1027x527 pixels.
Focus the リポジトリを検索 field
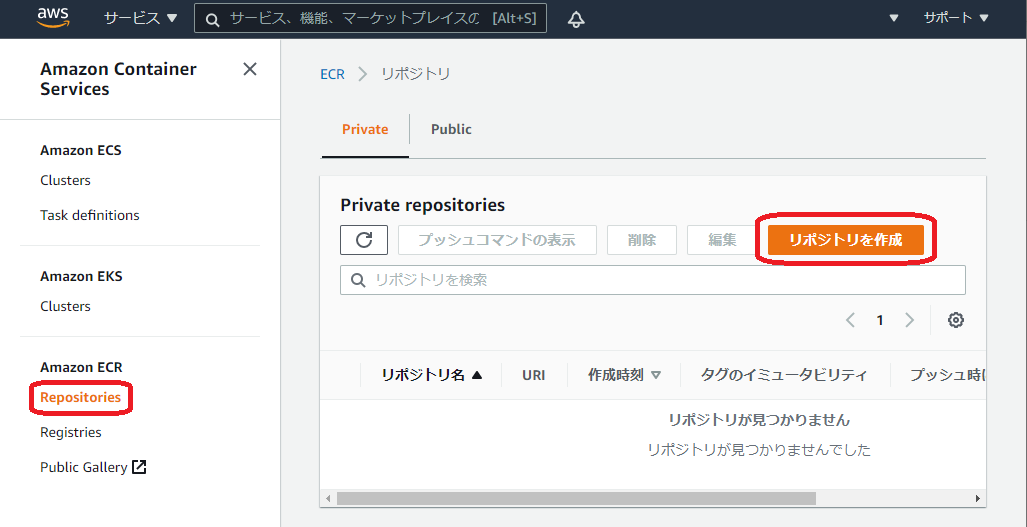652,280
